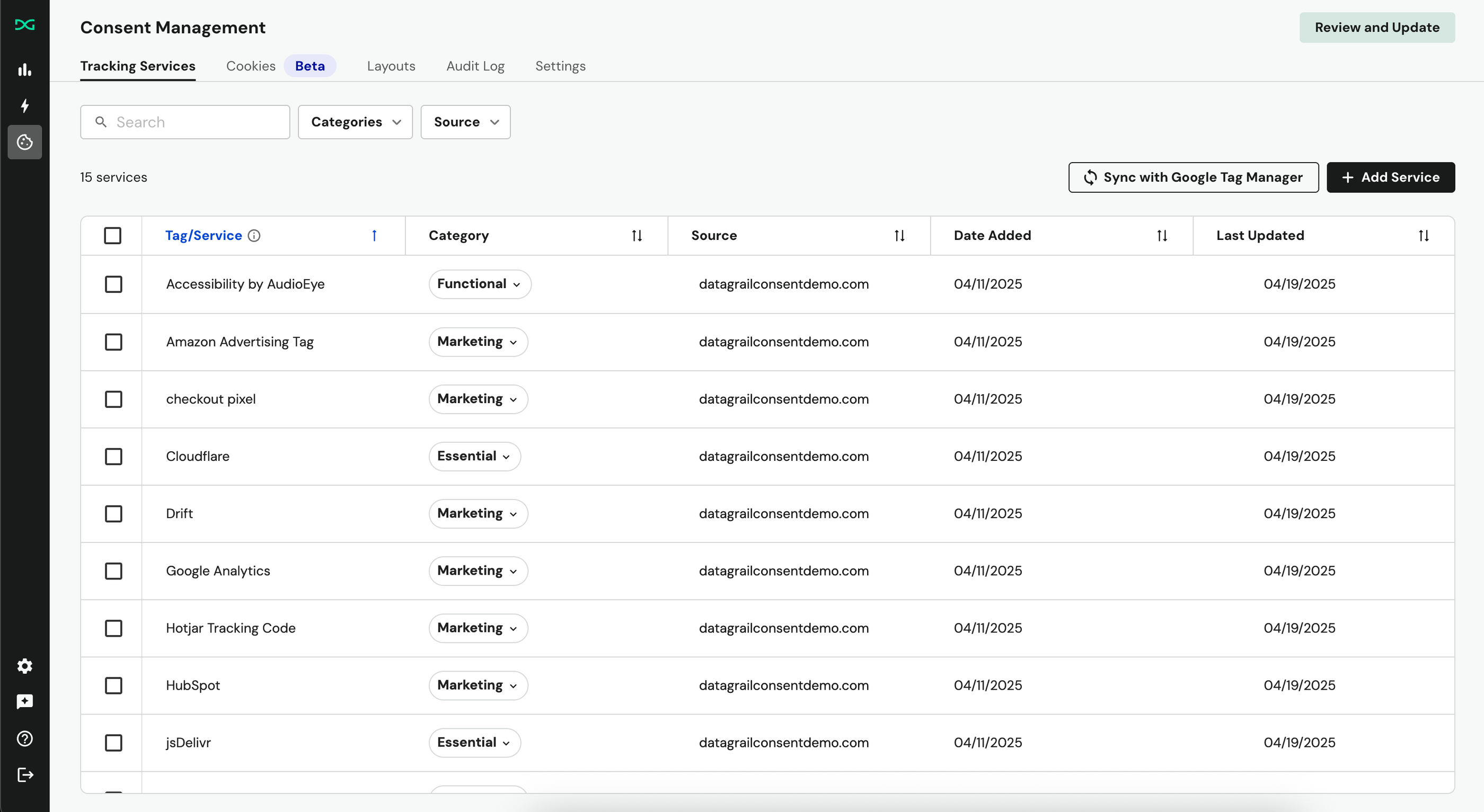Viewport: 1484px width, 812px height.
Task: Sort table by Category column arrows
Action: 637,236
